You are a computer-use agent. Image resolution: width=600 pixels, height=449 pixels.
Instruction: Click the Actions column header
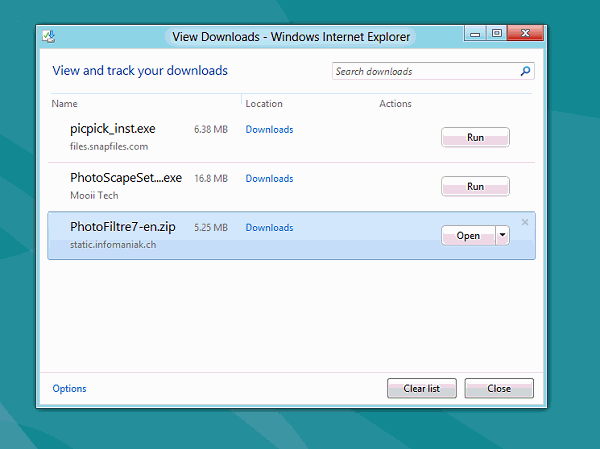coord(395,104)
